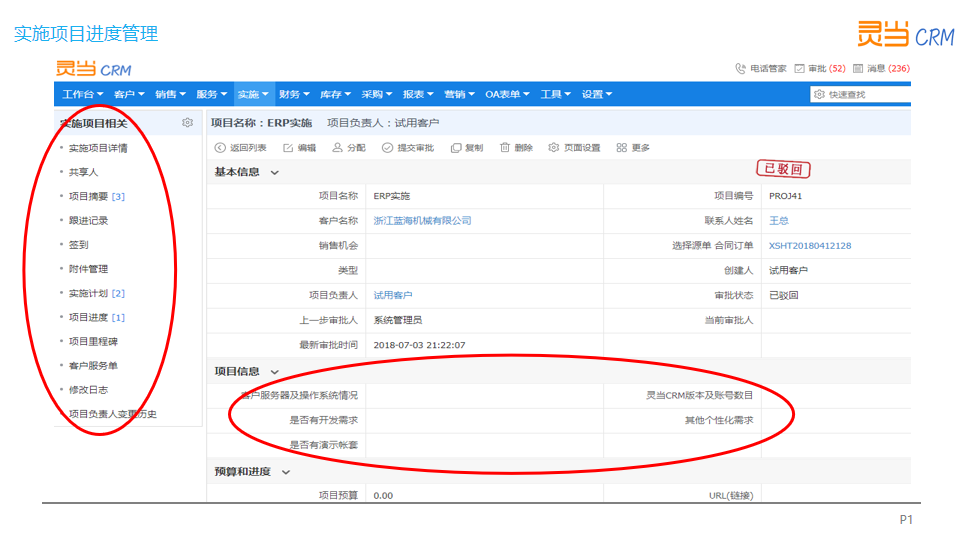Click the 分配 assign person icon

(x=337, y=147)
